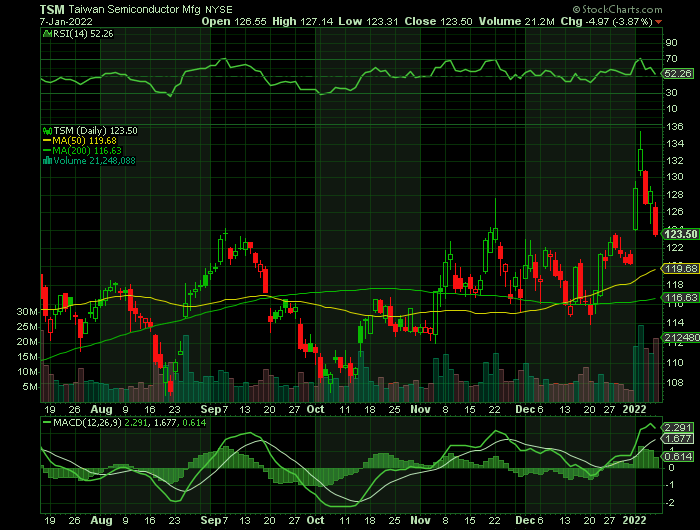Select the MA(200) green line swatch
Viewport: 700px width, 530px height.
click(45, 150)
